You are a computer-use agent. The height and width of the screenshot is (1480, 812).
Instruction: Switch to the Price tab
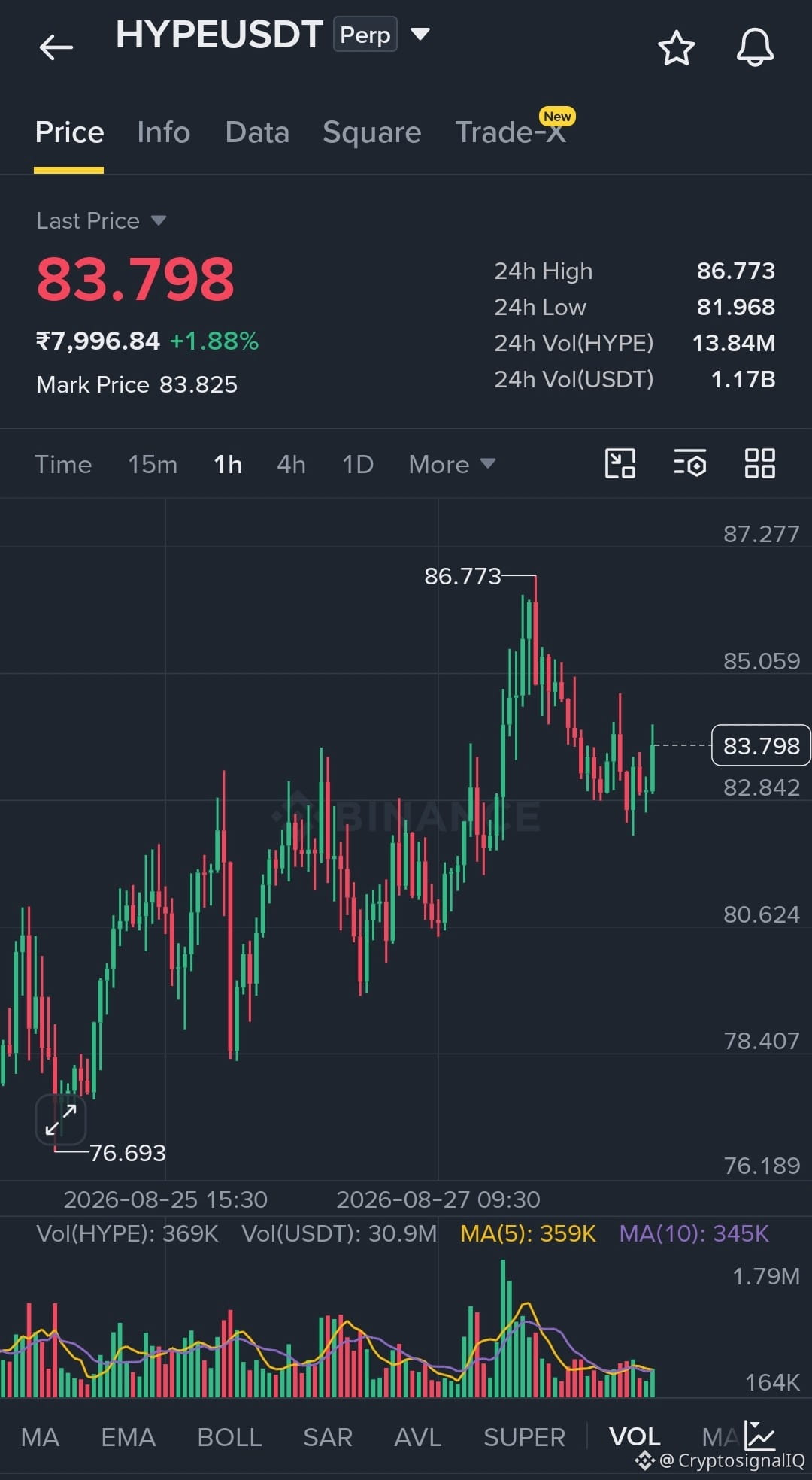69,132
